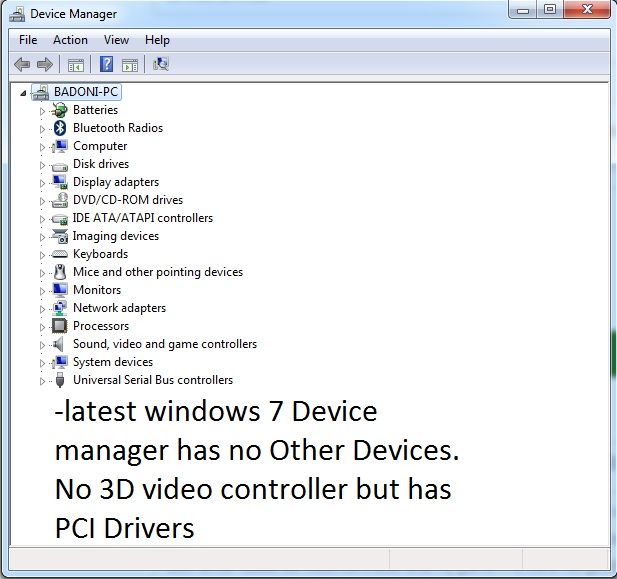This screenshot has width=617, height=579.
Task: Click the System devices icon
Action: point(59,362)
